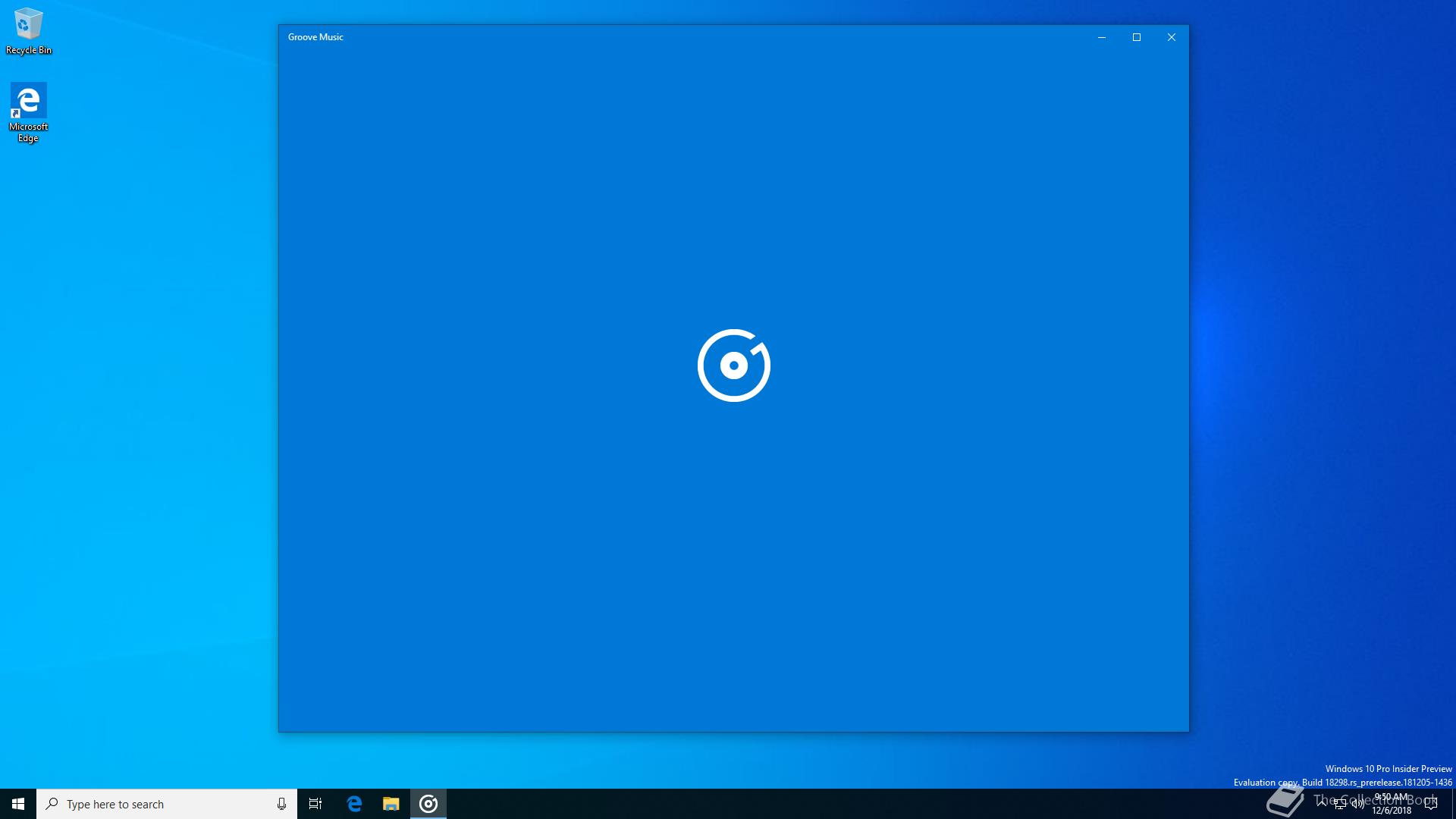Open the network status tray icon
The height and width of the screenshot is (819, 1456).
click(1339, 804)
